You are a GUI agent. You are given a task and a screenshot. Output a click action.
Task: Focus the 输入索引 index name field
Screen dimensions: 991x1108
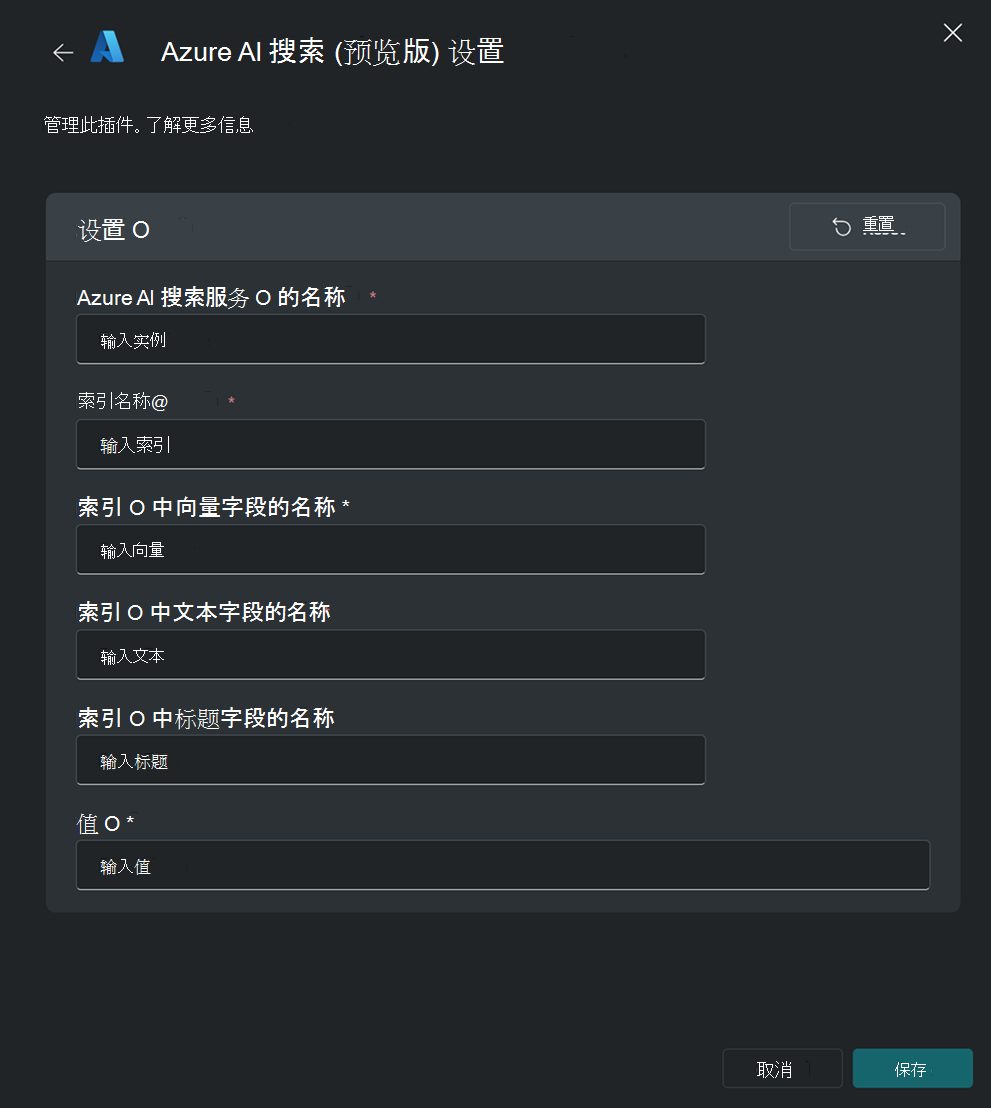391,444
